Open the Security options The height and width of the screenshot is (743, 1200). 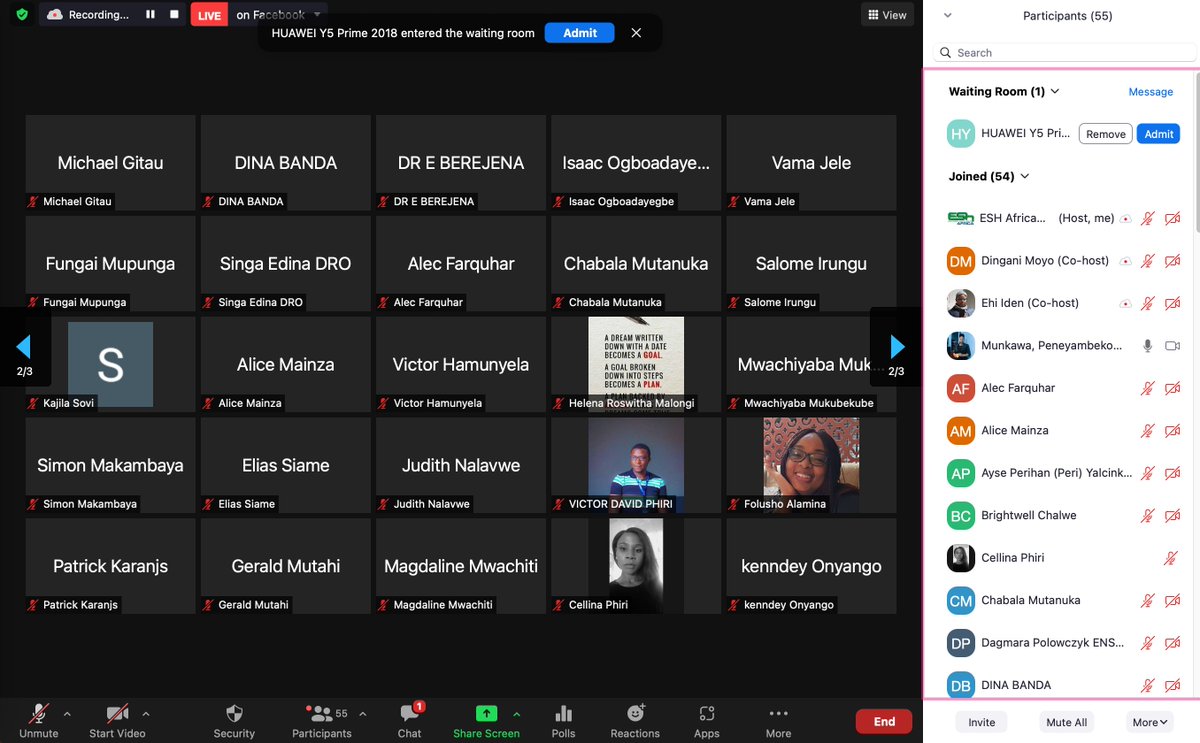coord(234,720)
